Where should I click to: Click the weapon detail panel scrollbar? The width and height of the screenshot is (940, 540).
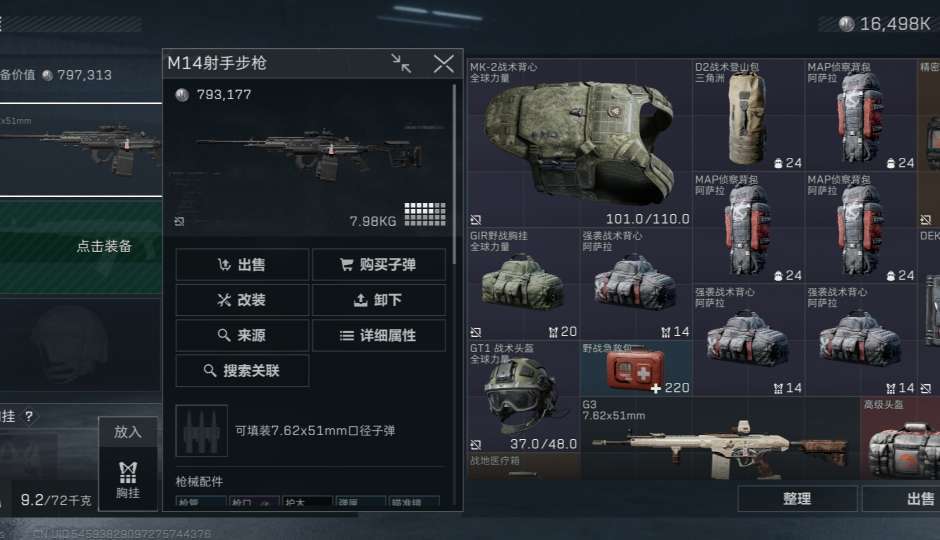coord(454,174)
